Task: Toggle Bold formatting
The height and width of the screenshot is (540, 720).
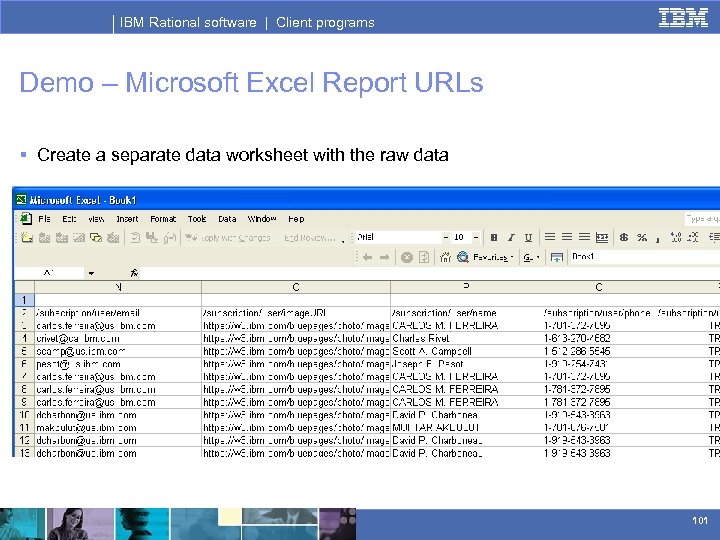Action: pyautogui.click(x=494, y=237)
